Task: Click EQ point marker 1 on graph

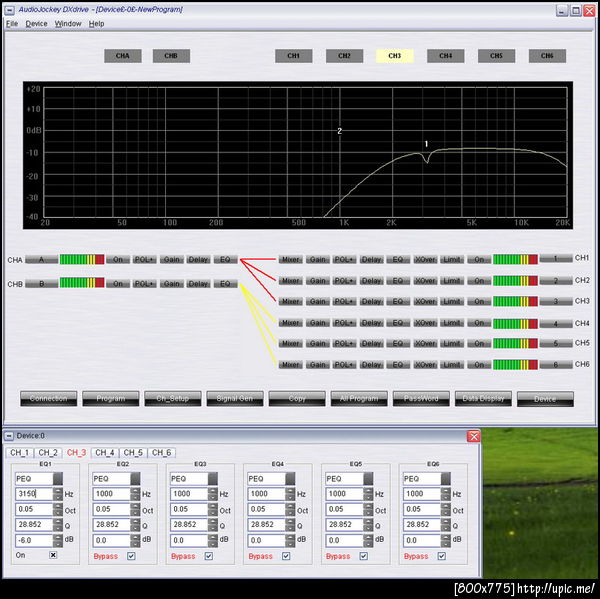Action: 426,144
